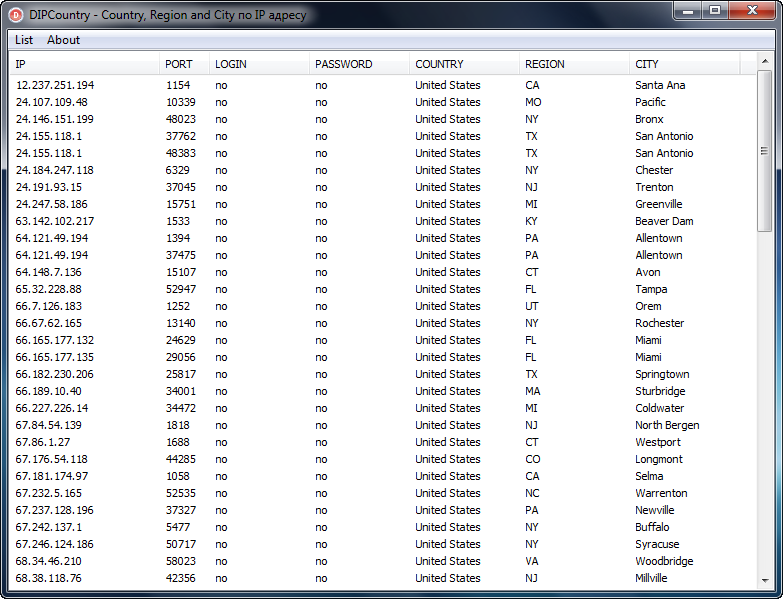The width and height of the screenshot is (783, 599).
Task: Click the KY region cell
Action: click(531, 221)
